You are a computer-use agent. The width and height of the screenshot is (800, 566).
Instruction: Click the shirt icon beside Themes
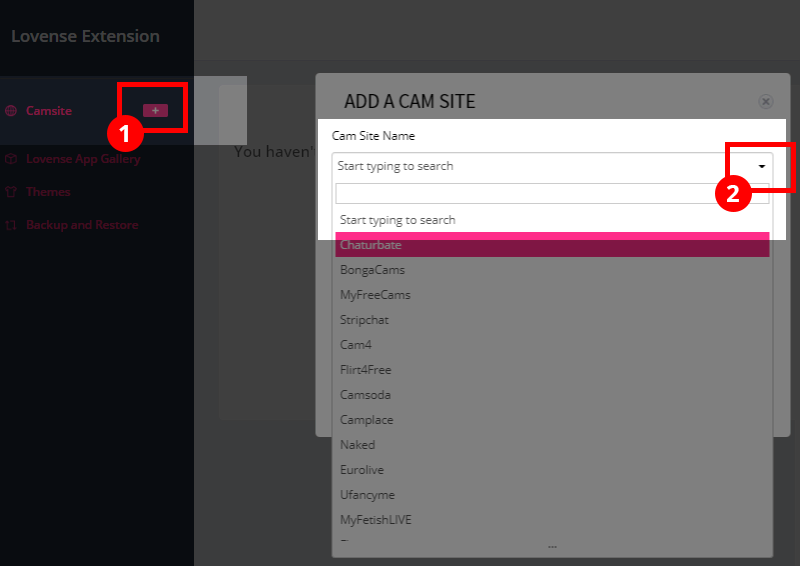point(11,192)
